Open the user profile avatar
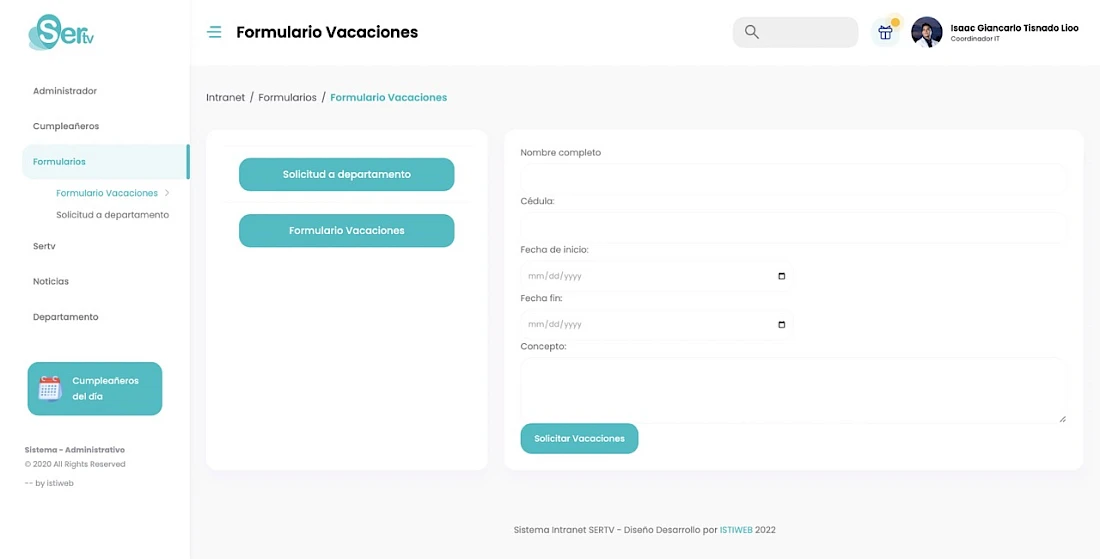Screen dimensions: 1100x559 point(926,32)
